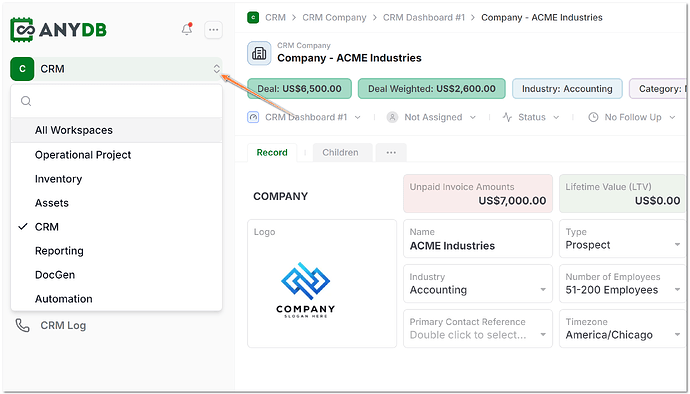Click the CRM Log phone icon
The image size is (690, 394).
pyautogui.click(x=22, y=325)
